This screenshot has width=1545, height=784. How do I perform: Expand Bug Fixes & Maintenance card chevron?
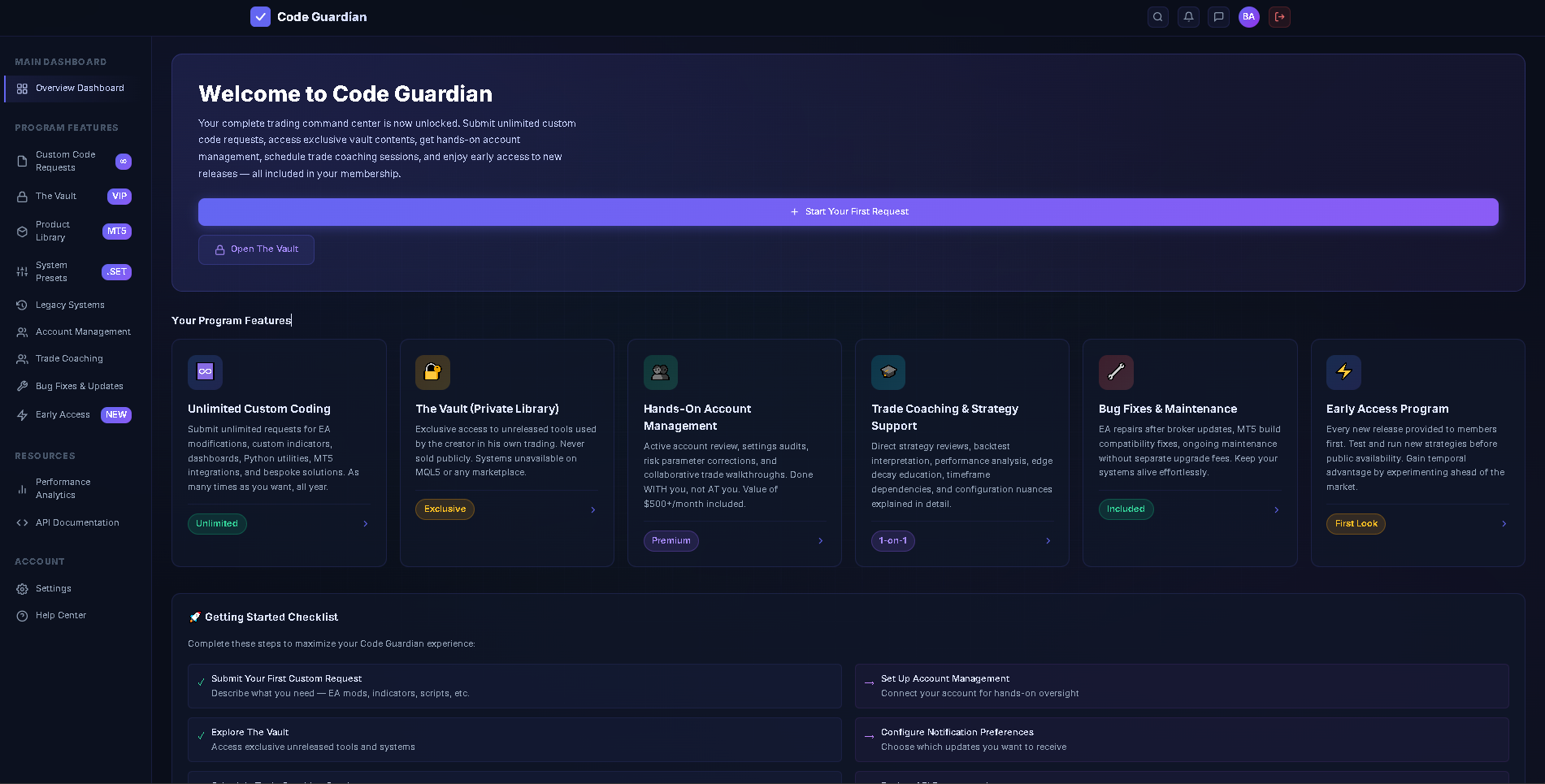pos(1277,510)
